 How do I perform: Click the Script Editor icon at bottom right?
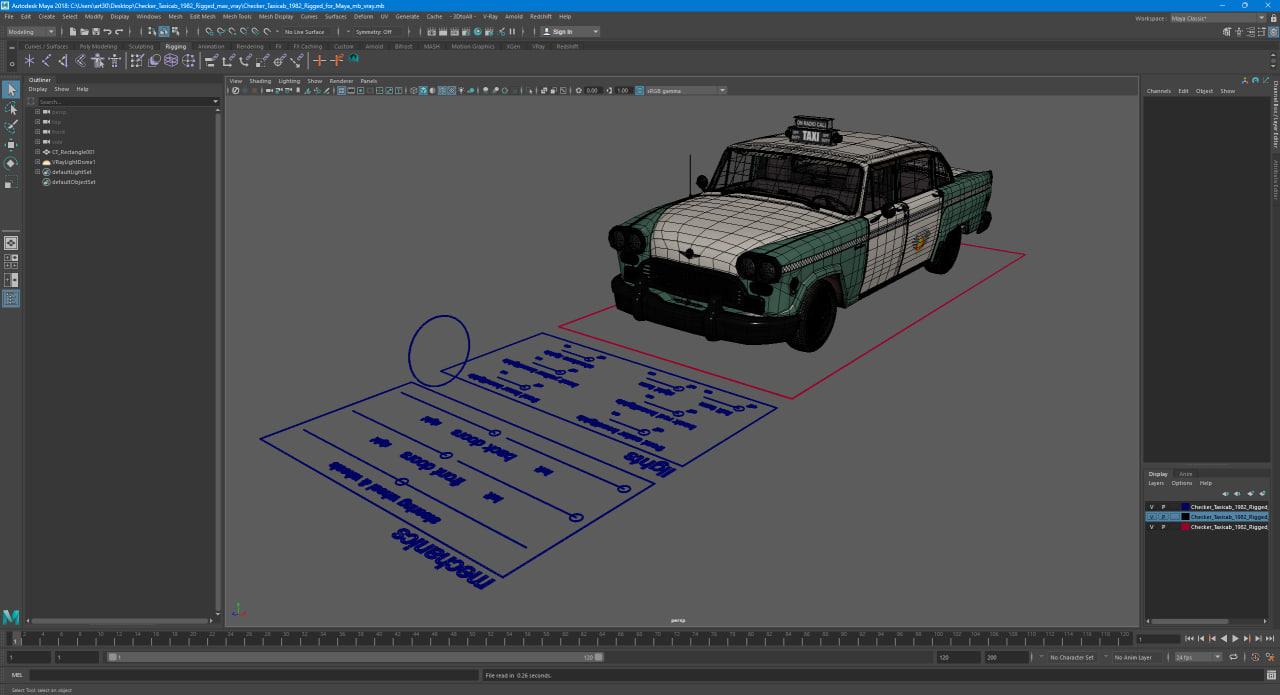[1271, 675]
